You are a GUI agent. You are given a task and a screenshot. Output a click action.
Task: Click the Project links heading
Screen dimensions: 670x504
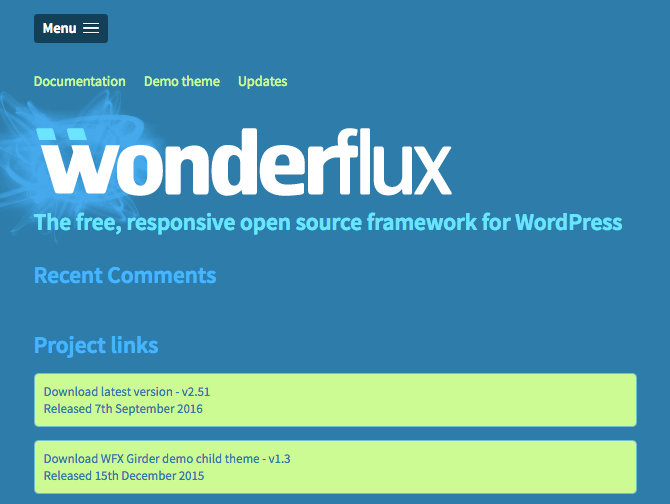(96, 345)
